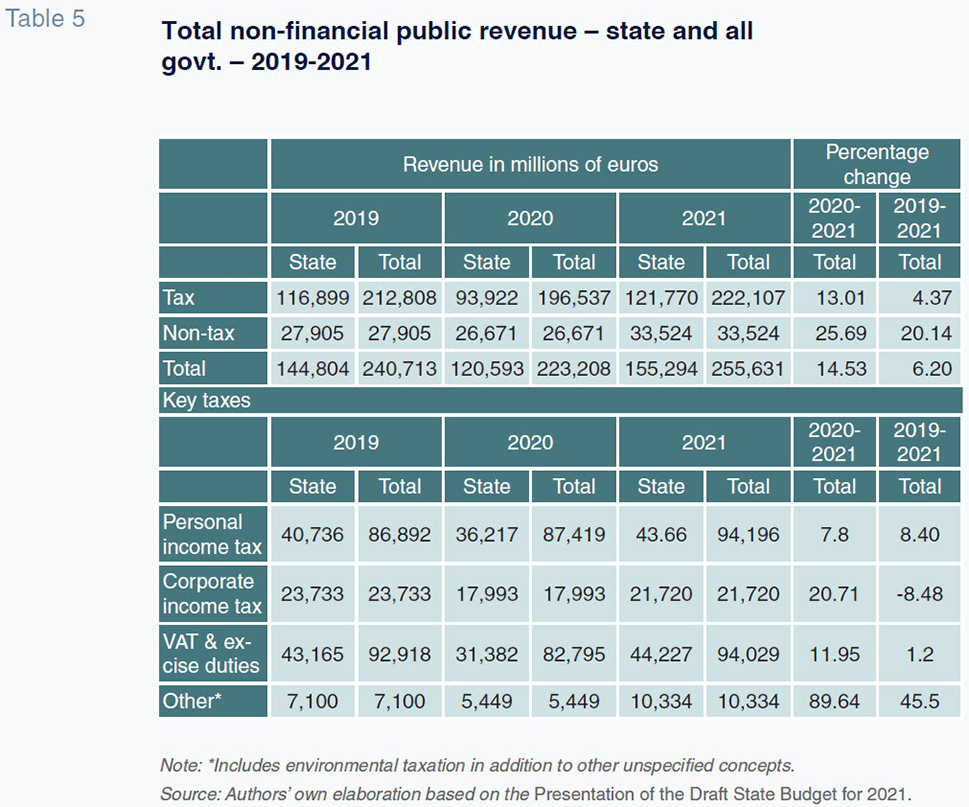Screen dimensions: 969x807
Task: Select Personal income tax value 43.66
Action: click(x=661, y=534)
